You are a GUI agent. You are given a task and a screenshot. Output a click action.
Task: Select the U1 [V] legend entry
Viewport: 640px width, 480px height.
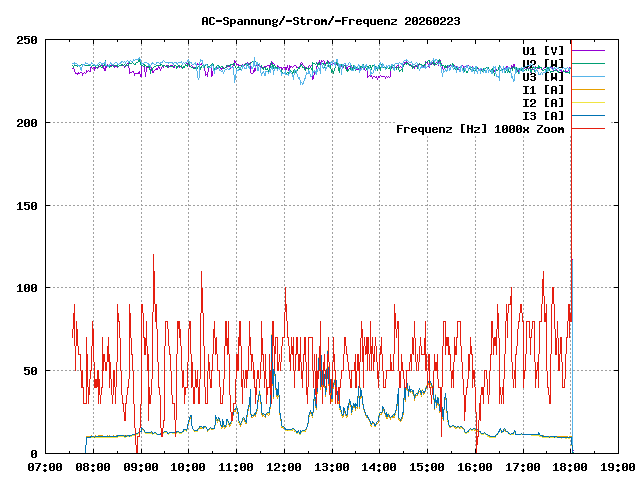pos(543,50)
